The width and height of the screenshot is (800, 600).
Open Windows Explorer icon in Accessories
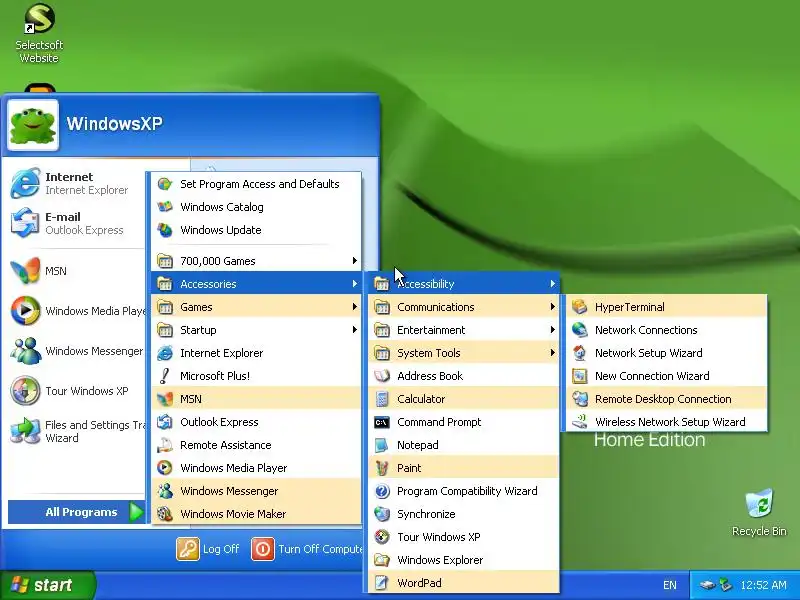(382, 560)
